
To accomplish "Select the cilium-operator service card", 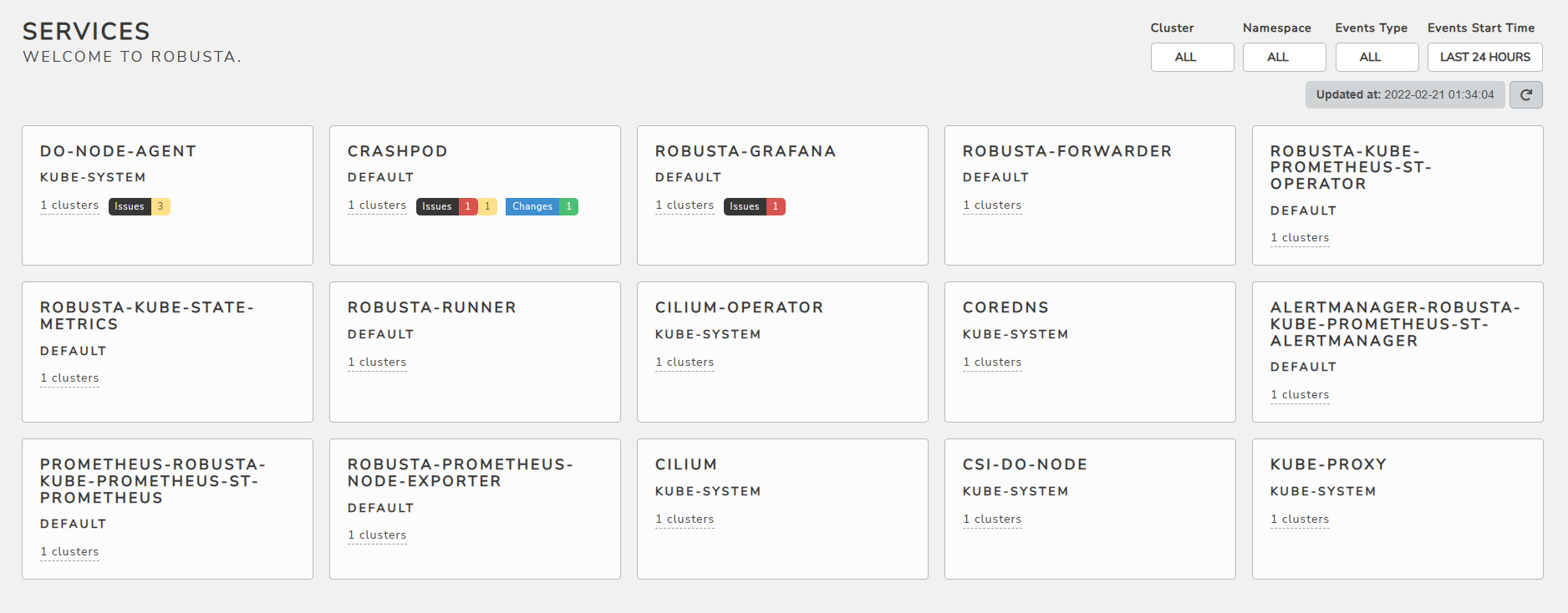I will click(781, 352).
